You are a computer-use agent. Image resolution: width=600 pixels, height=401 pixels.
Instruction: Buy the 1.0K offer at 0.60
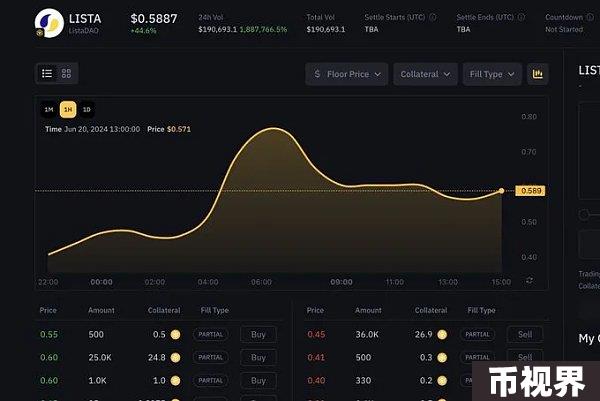[x=258, y=380]
